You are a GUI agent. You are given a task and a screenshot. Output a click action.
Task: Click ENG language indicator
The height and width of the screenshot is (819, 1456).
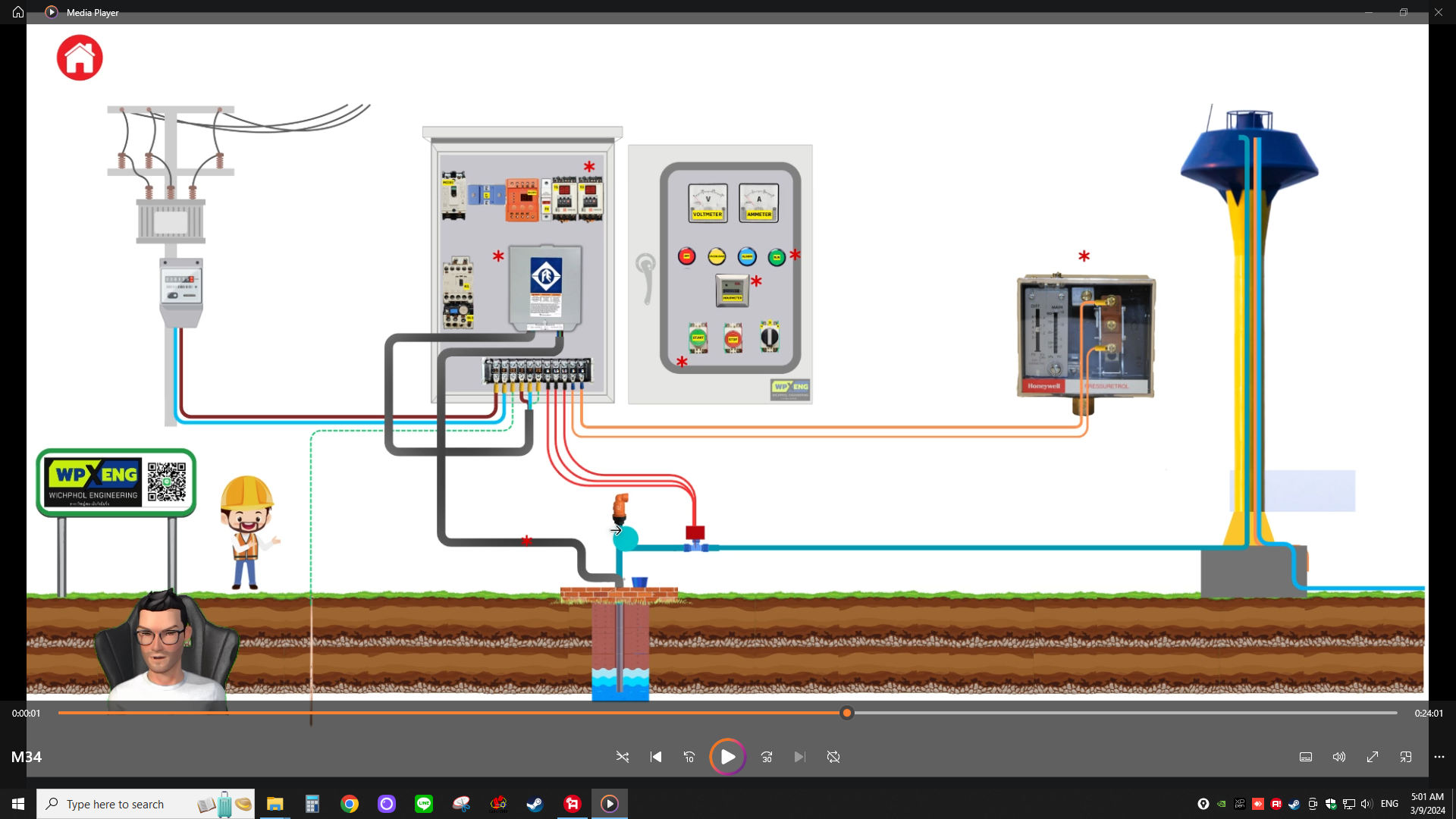click(1389, 804)
